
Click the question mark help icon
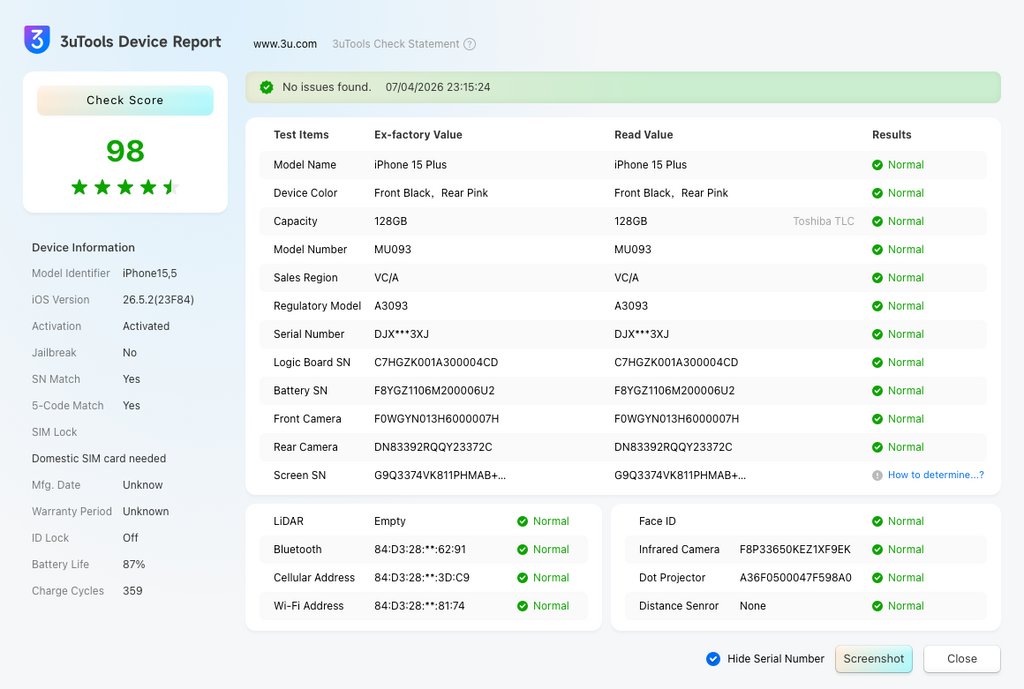pyautogui.click(x=470, y=44)
